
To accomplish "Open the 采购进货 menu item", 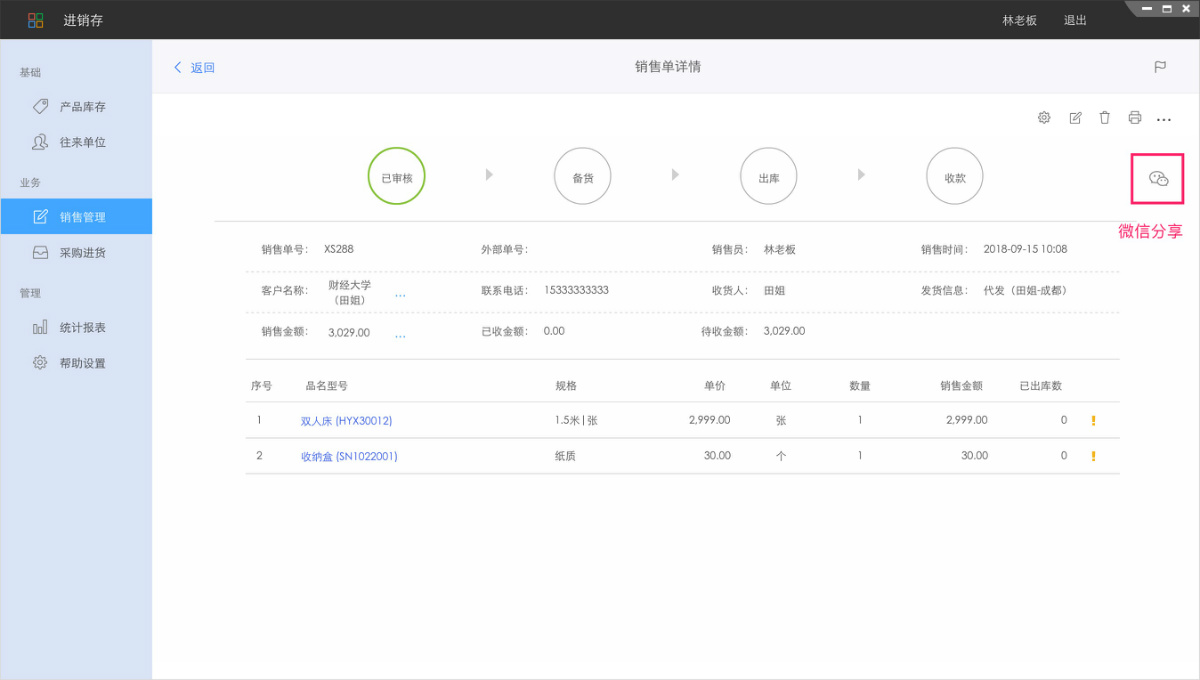I will click(x=76, y=252).
